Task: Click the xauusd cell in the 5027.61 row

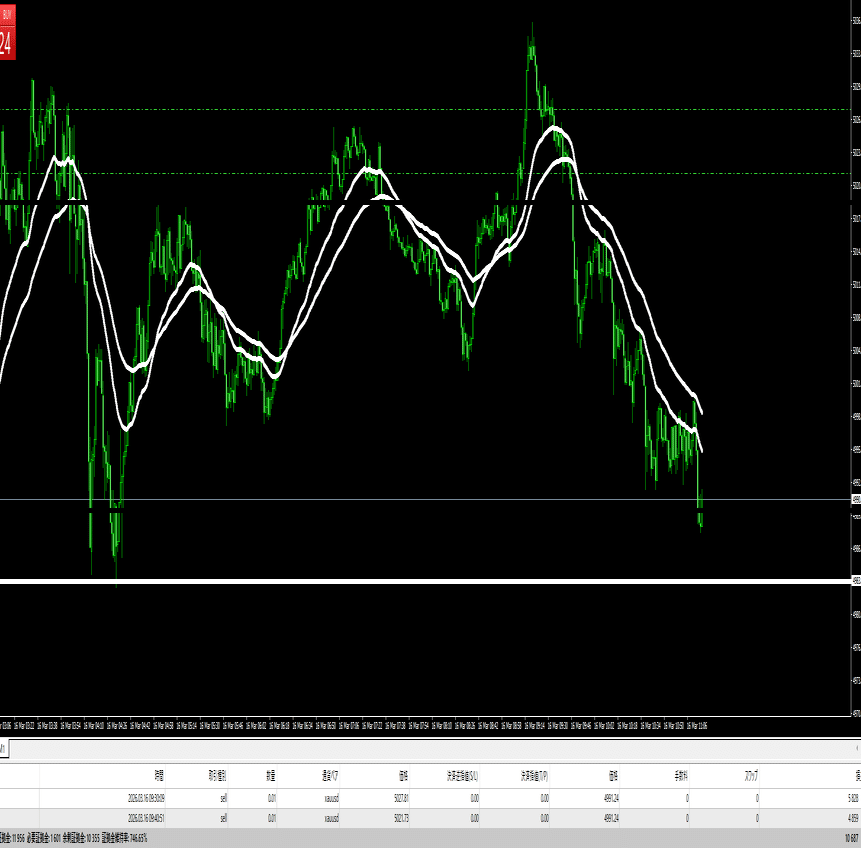Action: coord(332,798)
